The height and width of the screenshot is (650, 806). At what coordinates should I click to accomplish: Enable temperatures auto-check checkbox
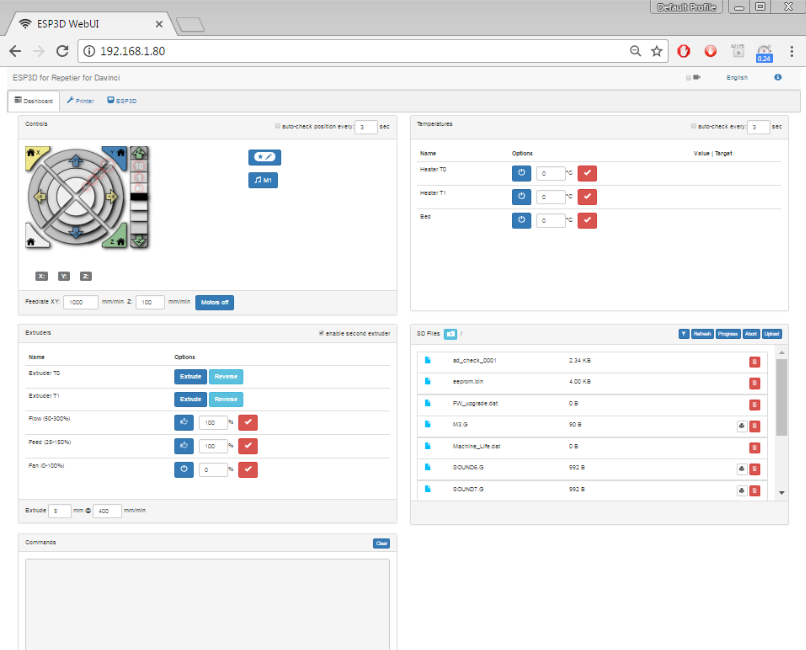(693, 126)
